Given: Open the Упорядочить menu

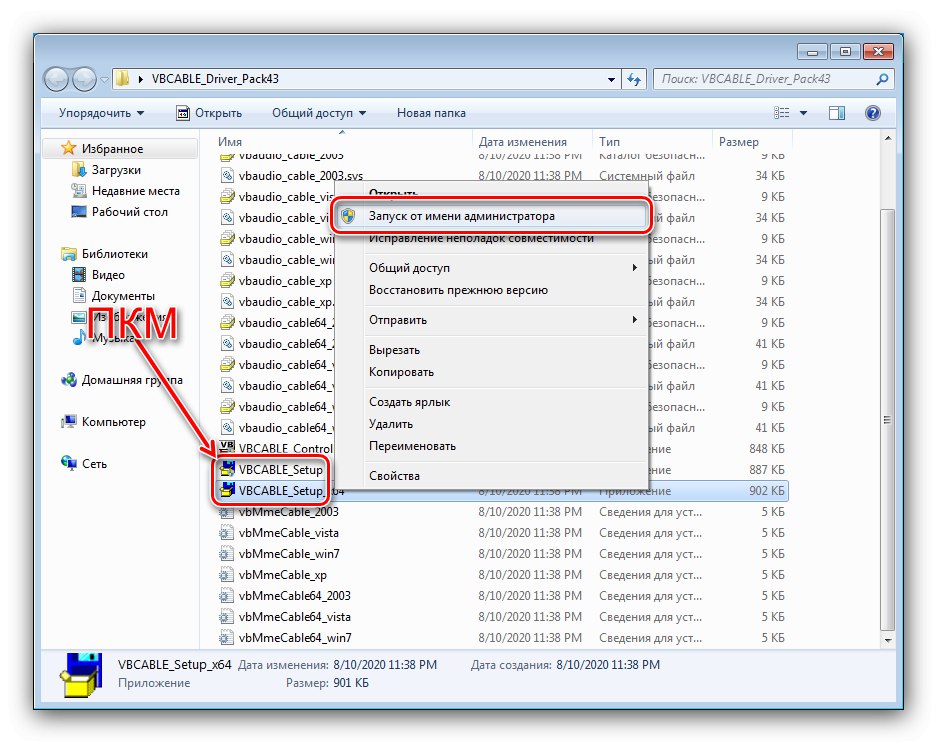Looking at the screenshot, I should coord(101,113).
